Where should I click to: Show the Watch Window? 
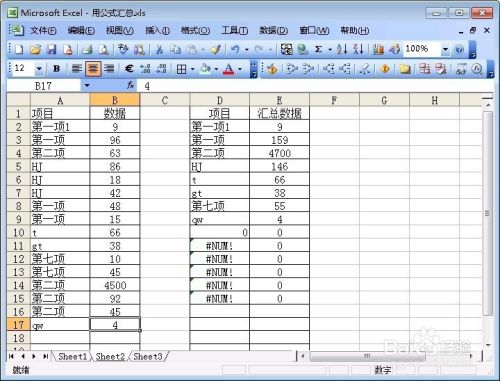[x=461, y=69]
